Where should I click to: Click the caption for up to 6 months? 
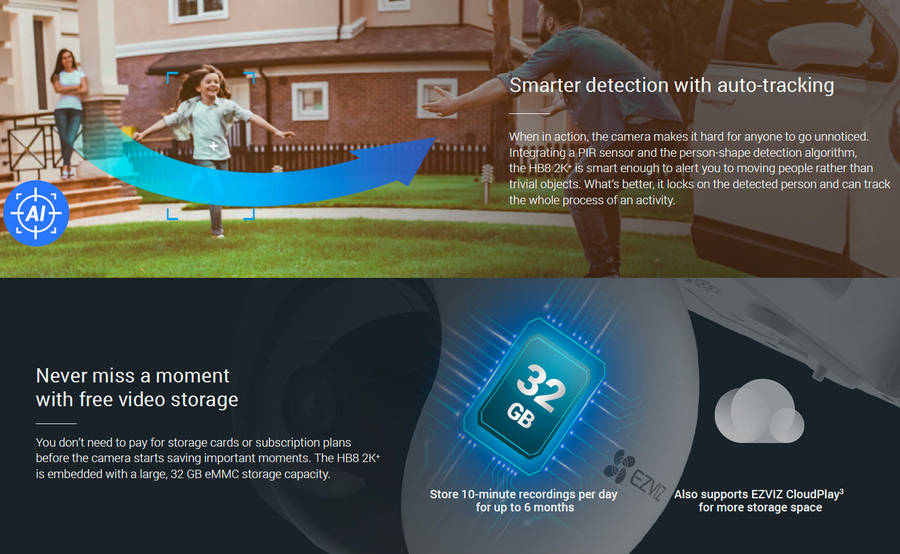pos(525,507)
